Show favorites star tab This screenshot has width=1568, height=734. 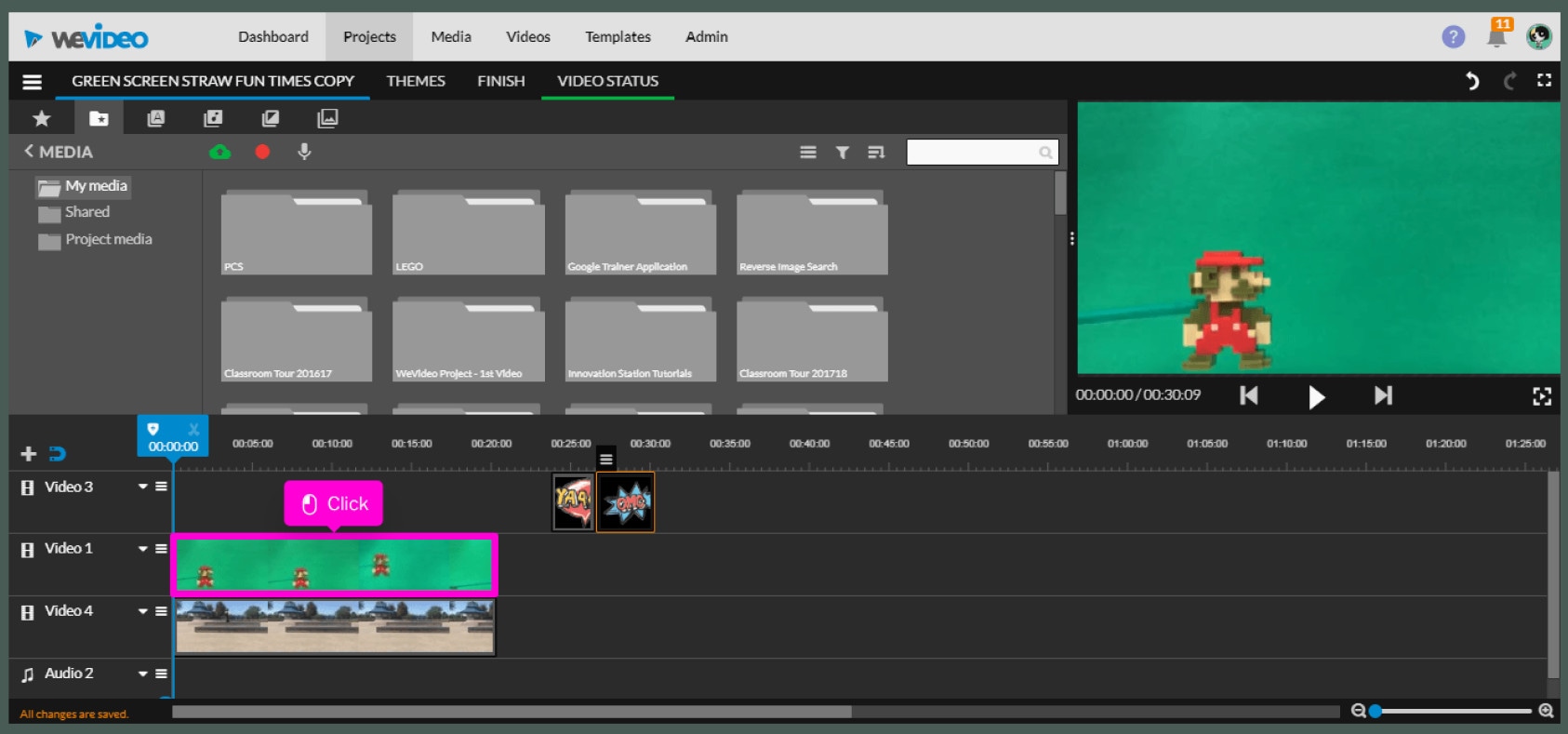click(x=41, y=118)
